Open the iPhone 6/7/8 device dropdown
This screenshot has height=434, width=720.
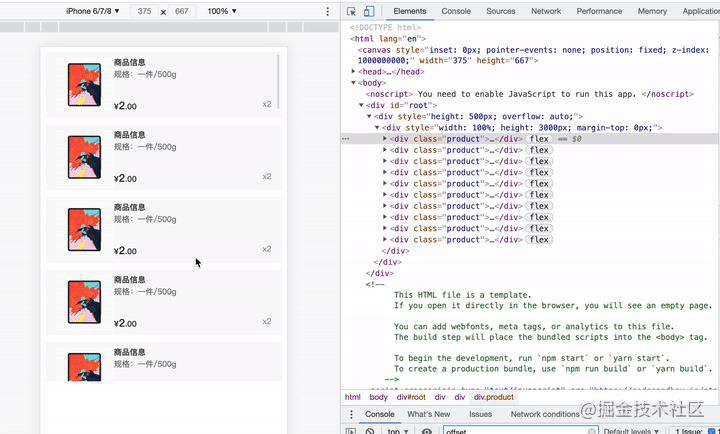(93, 11)
